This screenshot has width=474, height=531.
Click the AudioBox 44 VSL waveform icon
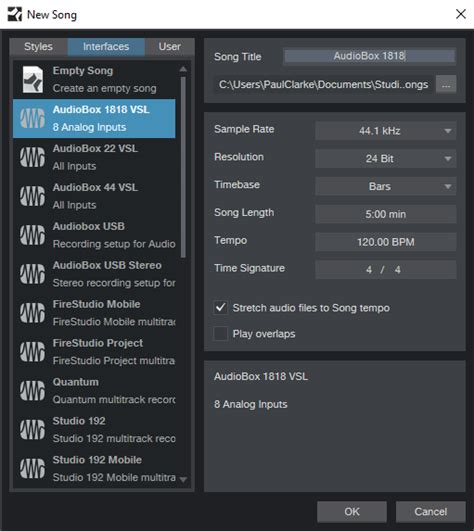click(x=32, y=196)
